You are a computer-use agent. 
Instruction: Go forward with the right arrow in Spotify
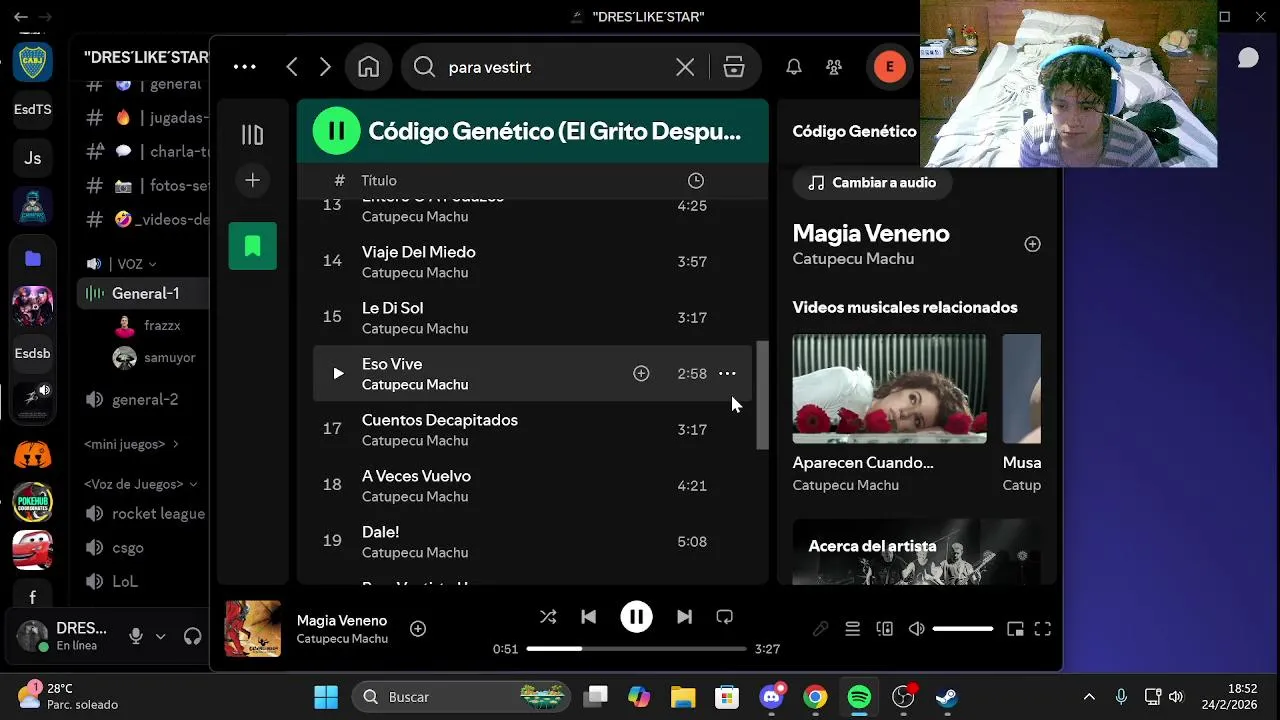coord(325,67)
